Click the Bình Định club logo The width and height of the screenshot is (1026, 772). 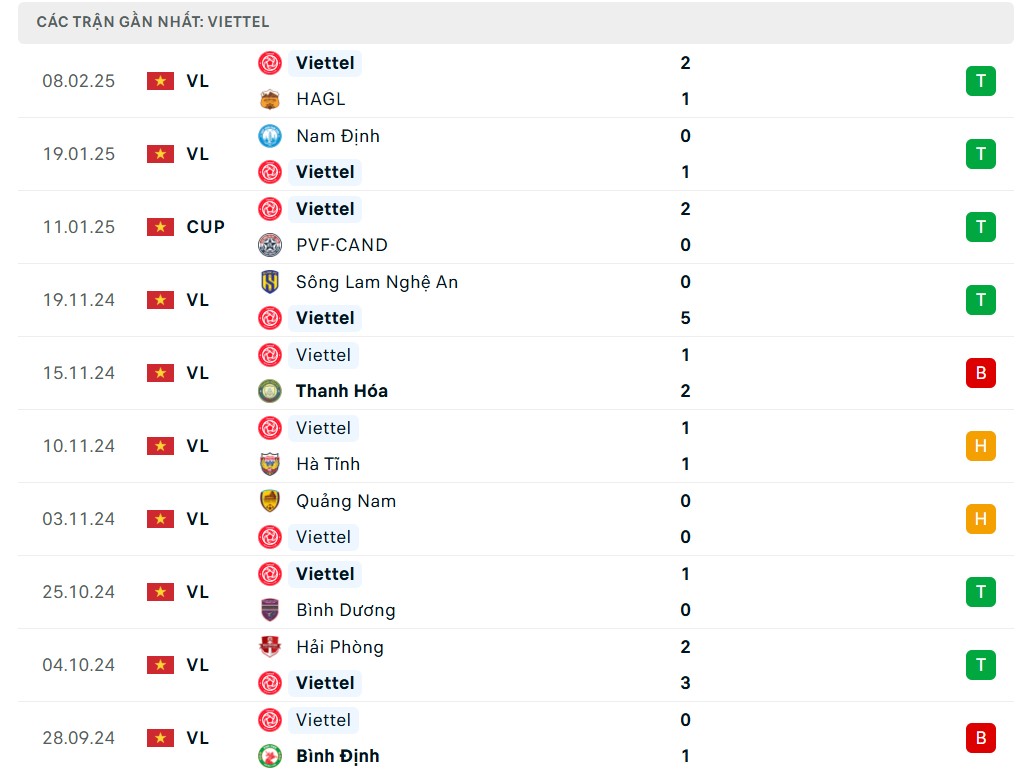(269, 756)
